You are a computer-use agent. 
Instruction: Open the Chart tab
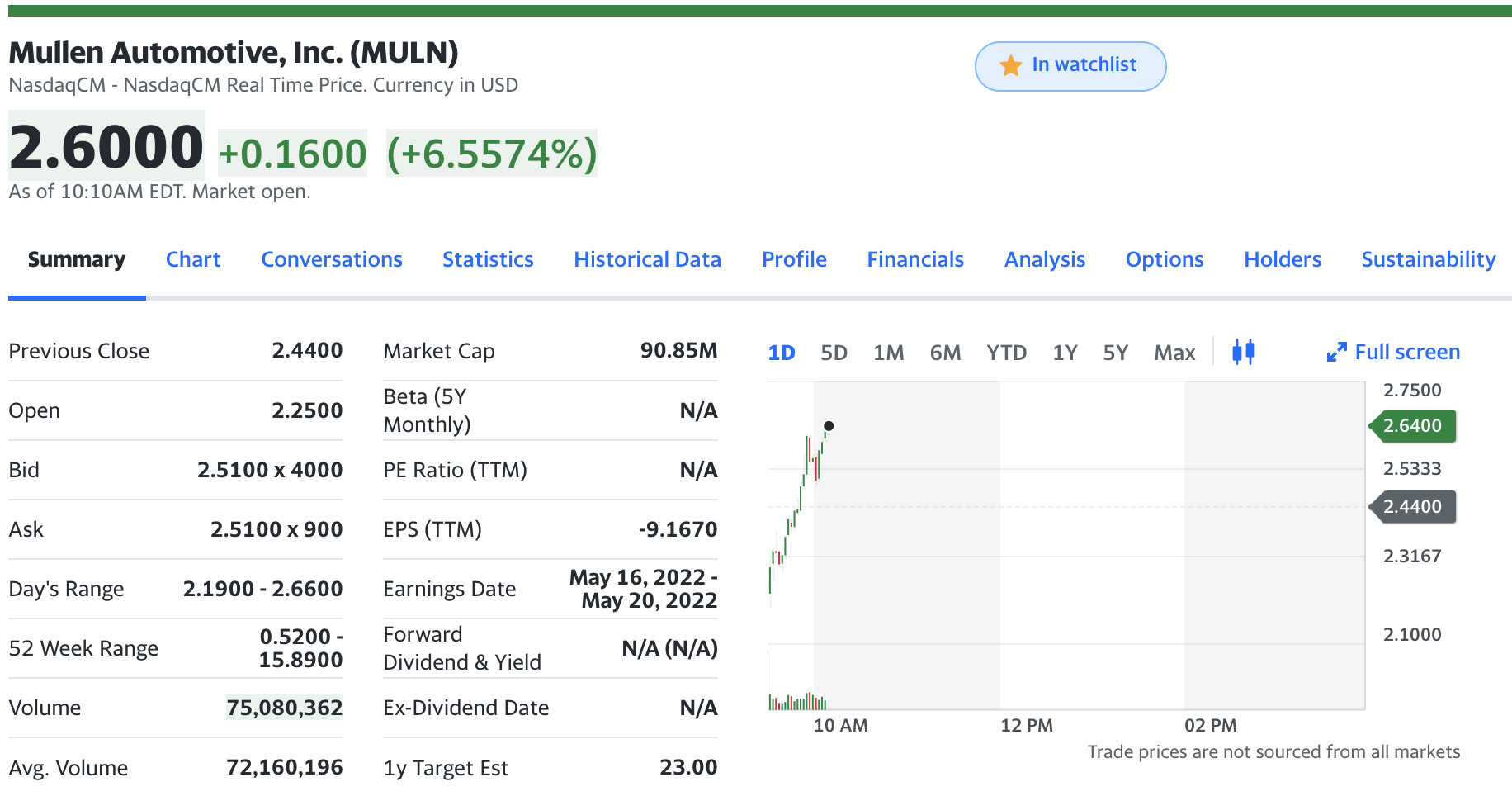coord(193,259)
